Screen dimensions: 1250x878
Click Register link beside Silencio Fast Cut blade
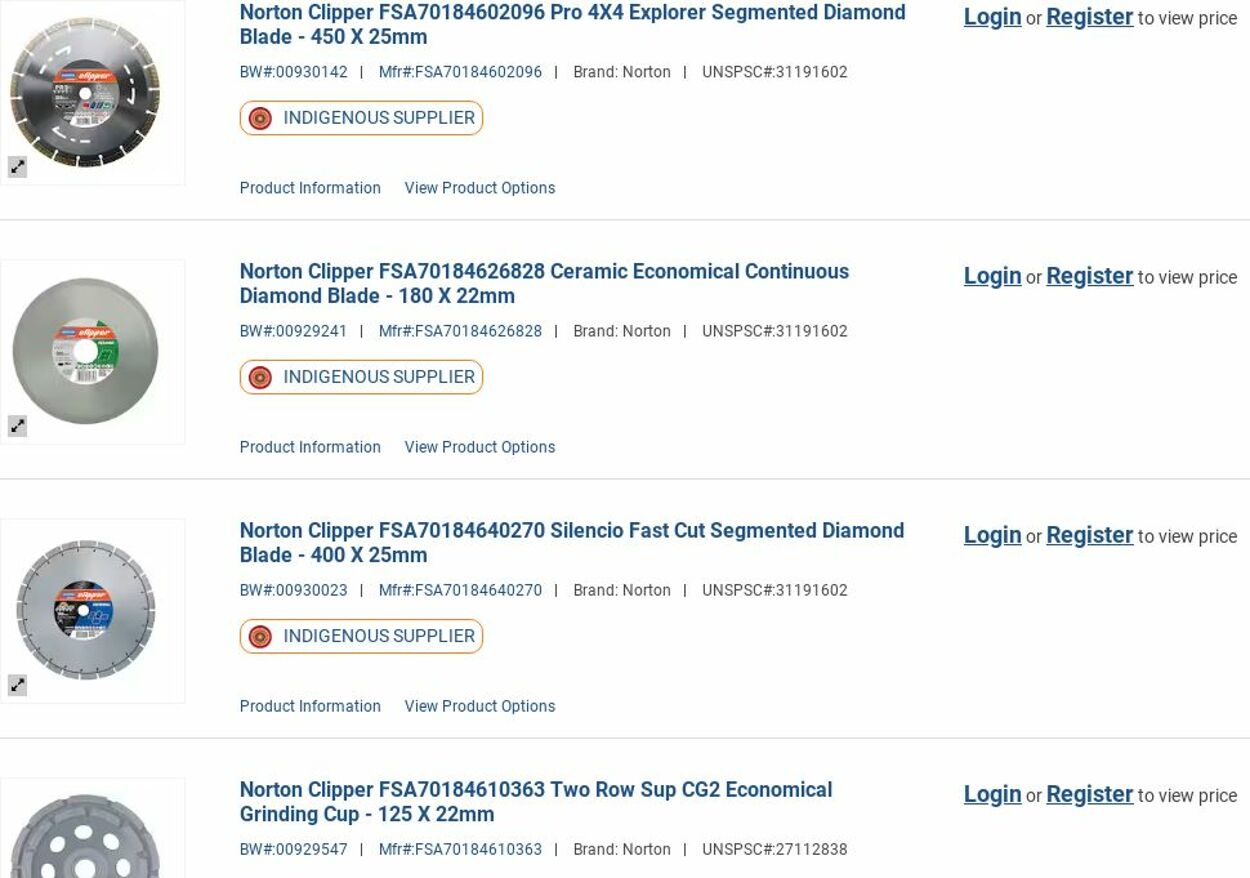(1089, 535)
